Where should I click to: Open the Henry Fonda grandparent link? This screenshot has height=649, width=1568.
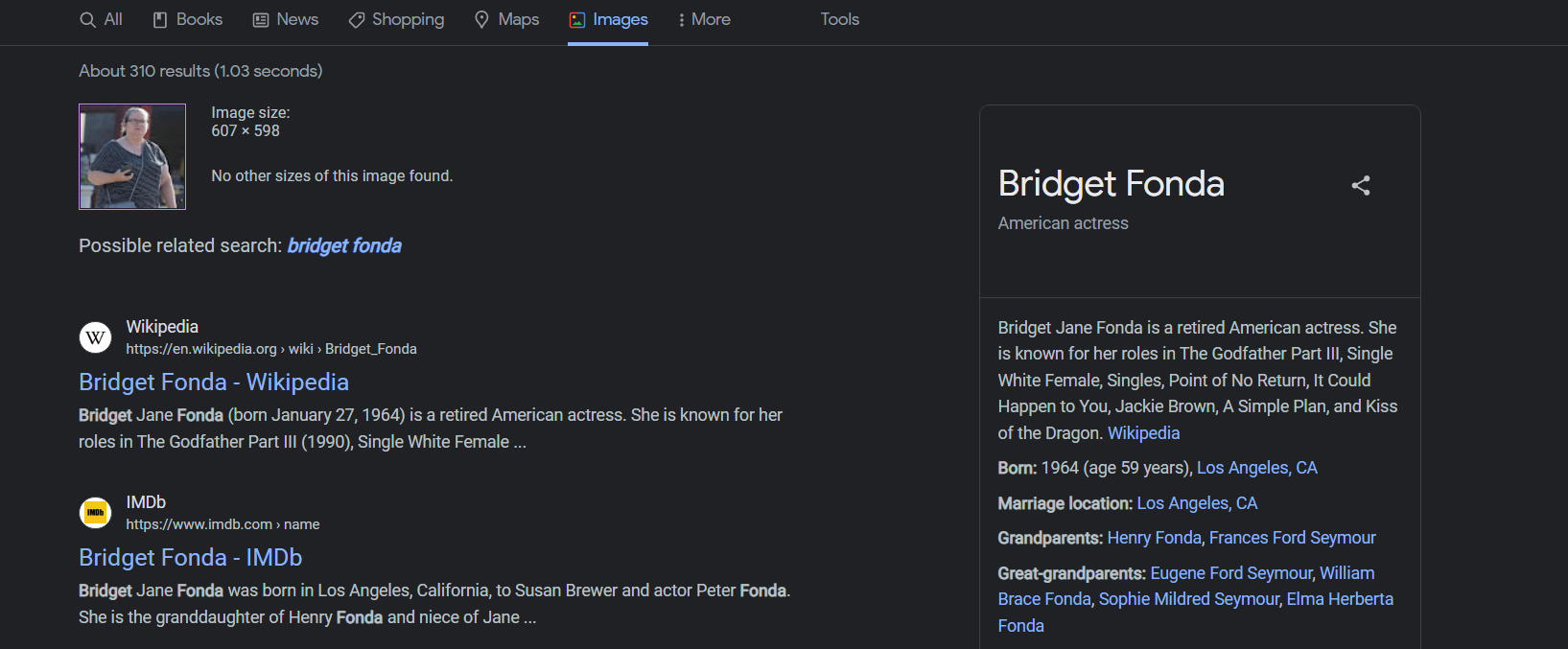click(x=1154, y=538)
